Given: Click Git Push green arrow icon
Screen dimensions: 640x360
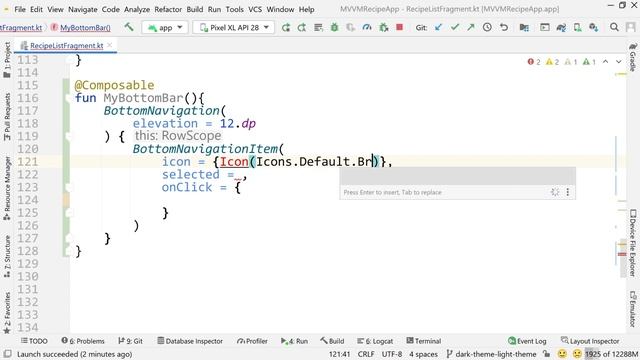Looking at the screenshot, I should point(471,27).
